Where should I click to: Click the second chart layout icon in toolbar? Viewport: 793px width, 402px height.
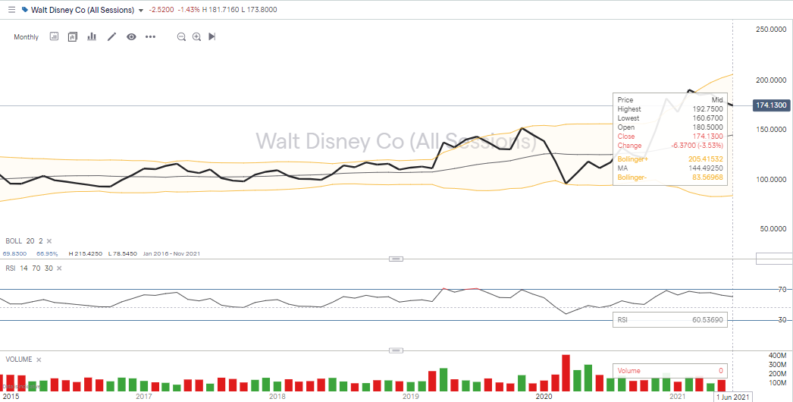72,37
